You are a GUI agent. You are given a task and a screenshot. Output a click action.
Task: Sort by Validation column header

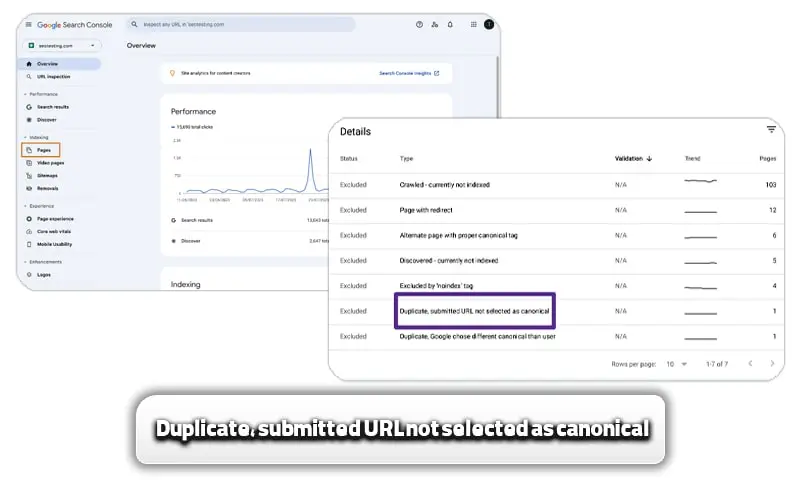pos(629,159)
